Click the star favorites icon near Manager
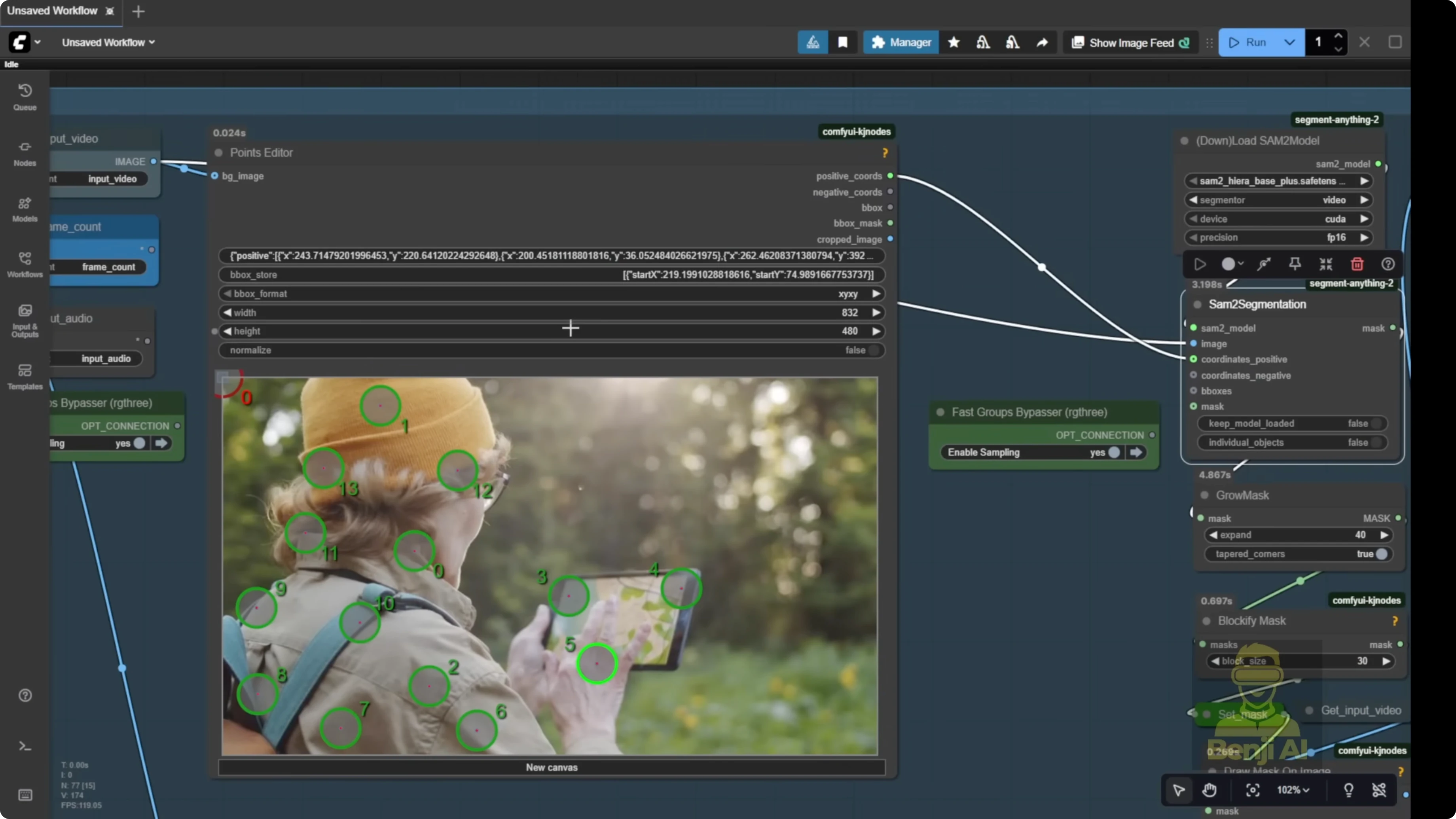The width and height of the screenshot is (1456, 819). 954,42
